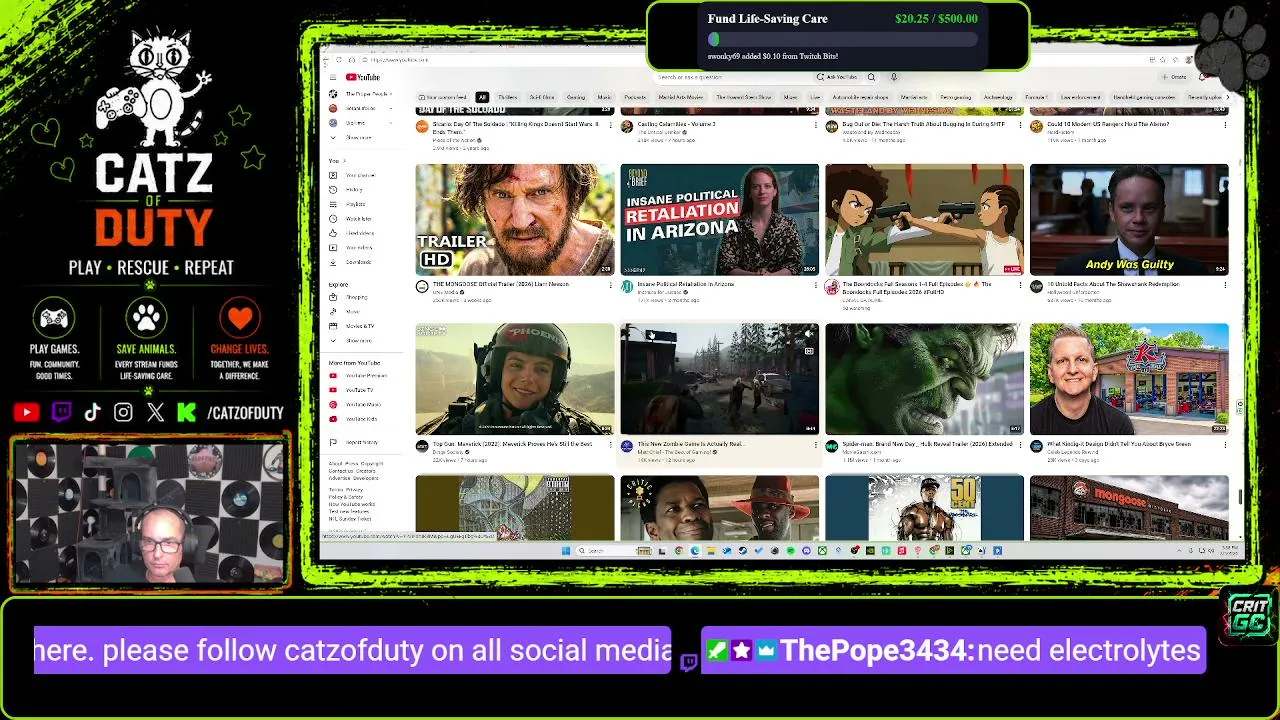This screenshot has width=1280, height=720.
Task: Start voice search with the microphone icon
Action: pos(893,77)
